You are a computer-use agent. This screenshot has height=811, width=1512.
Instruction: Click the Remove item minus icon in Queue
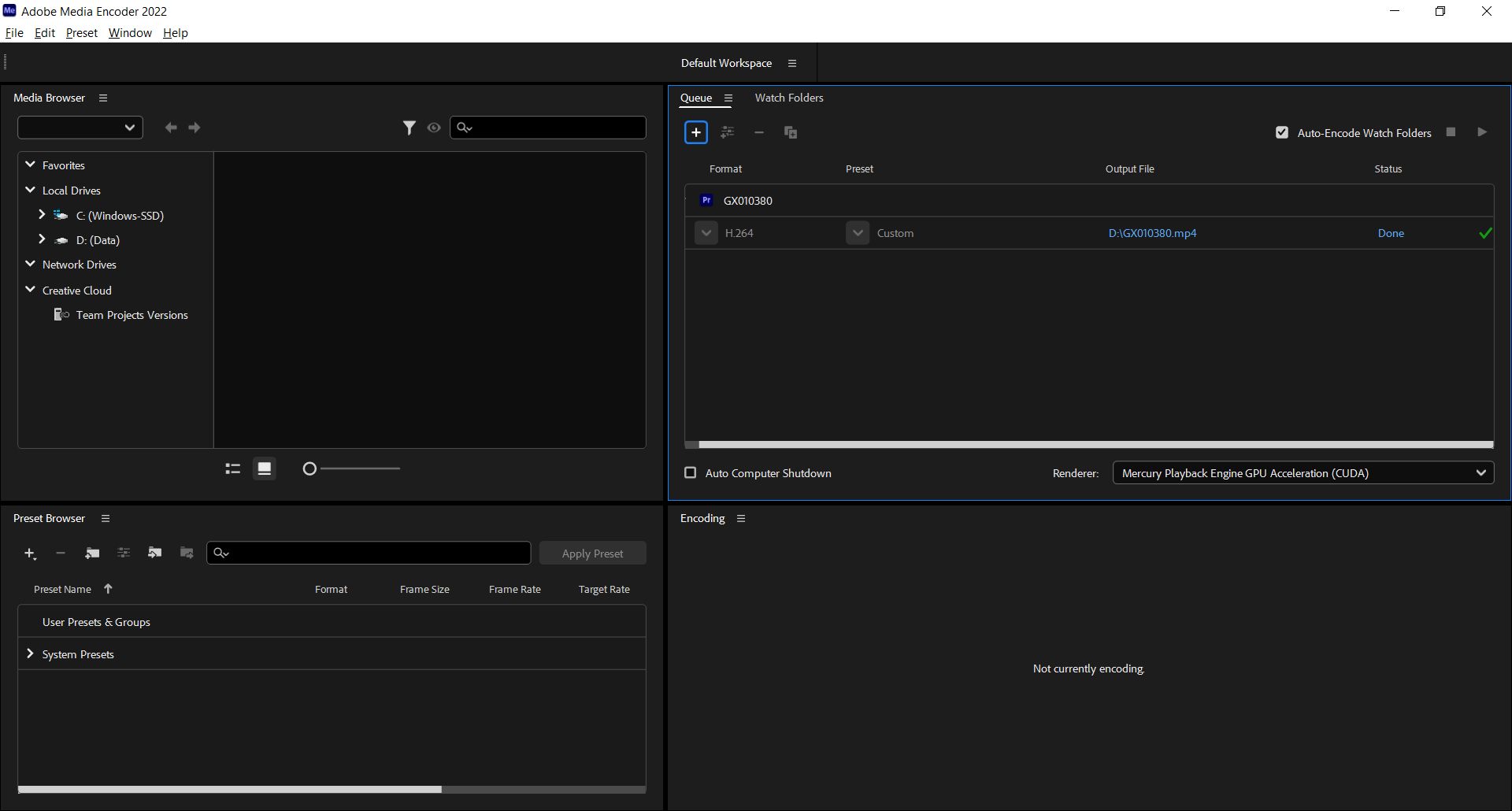click(x=759, y=132)
